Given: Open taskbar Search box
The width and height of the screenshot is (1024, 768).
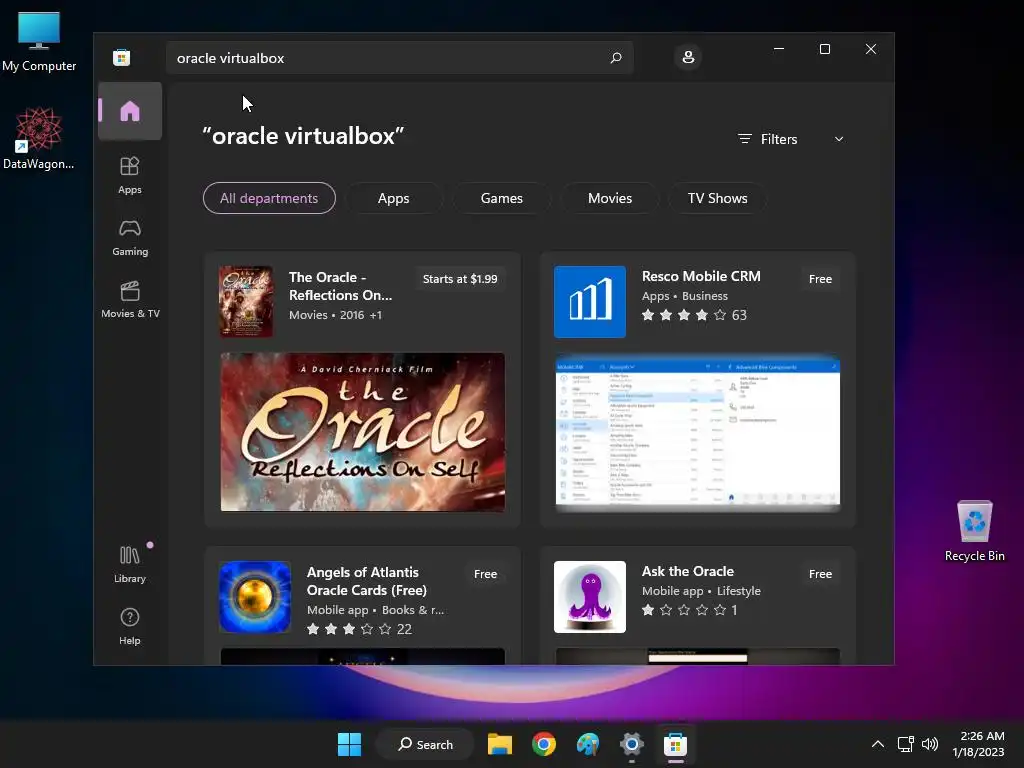Looking at the screenshot, I should (x=425, y=744).
